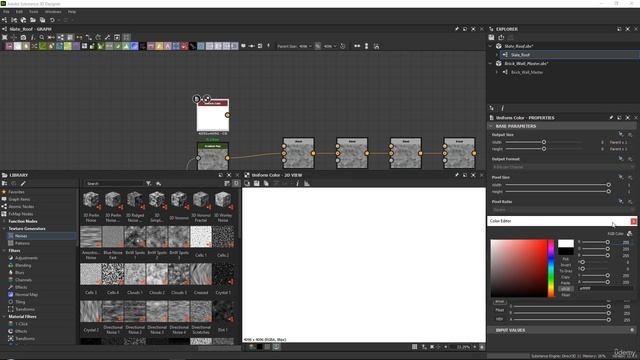Pin the Properties panel
Image resolution: width=640 pixels, height=360 pixels.
pyautogui.click(x=611, y=118)
